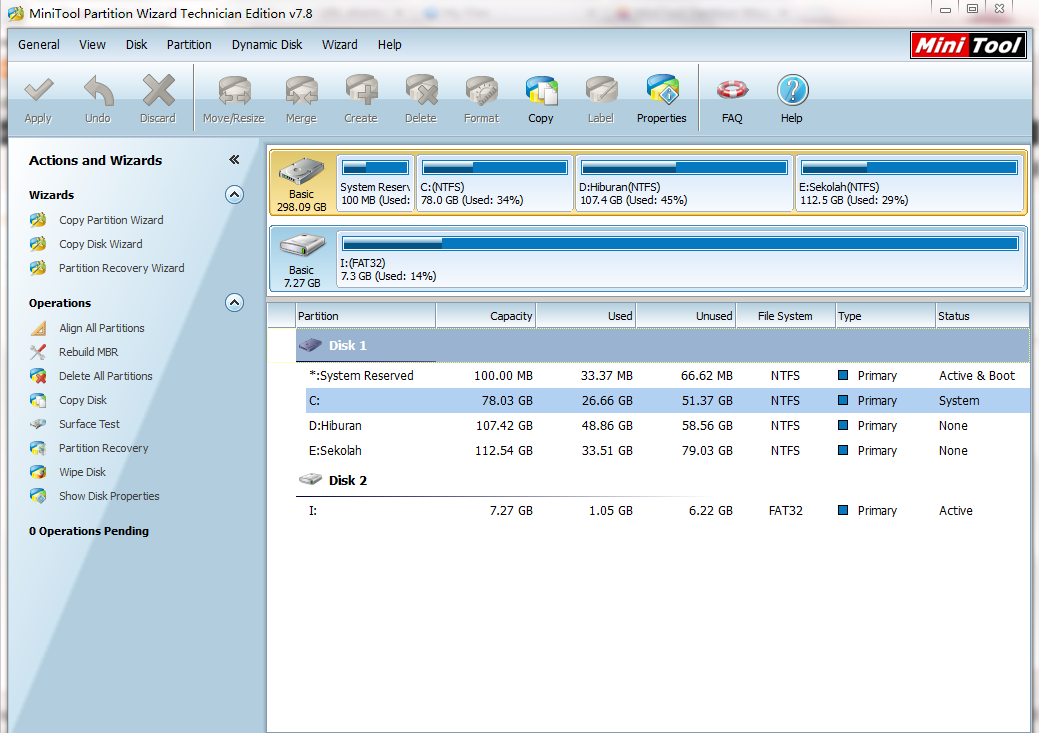
Task: Click the Copy toolbar icon
Action: pyautogui.click(x=541, y=90)
